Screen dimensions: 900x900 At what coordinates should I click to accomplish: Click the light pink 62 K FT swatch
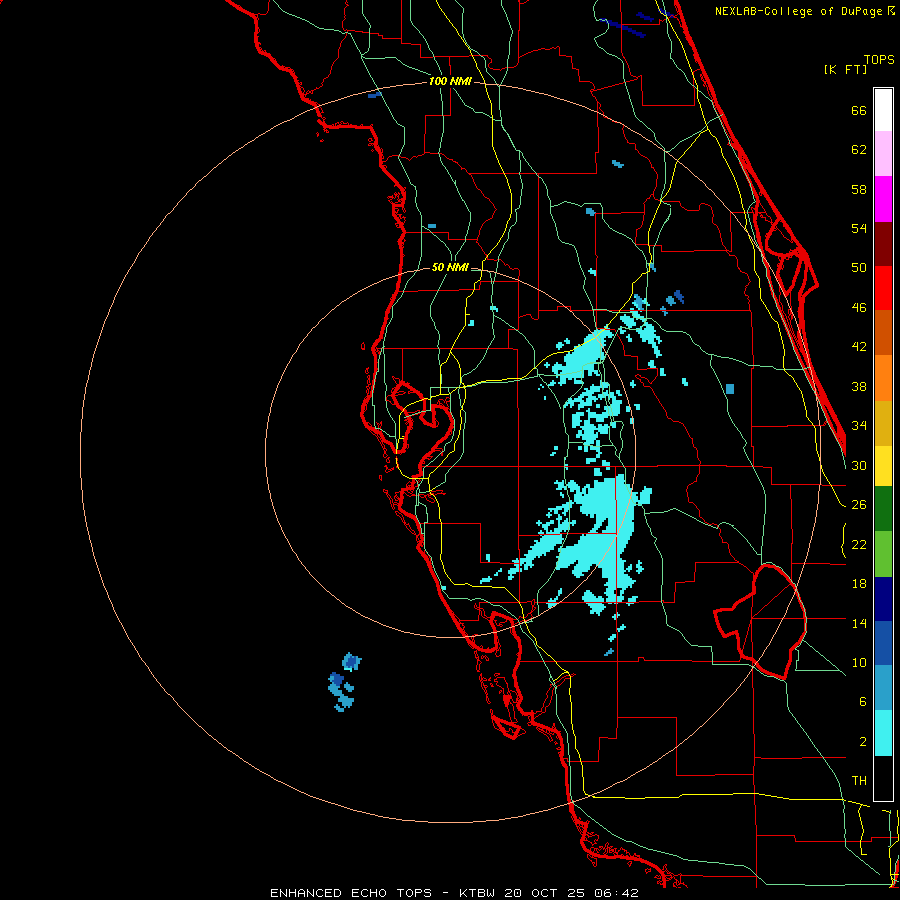click(883, 154)
